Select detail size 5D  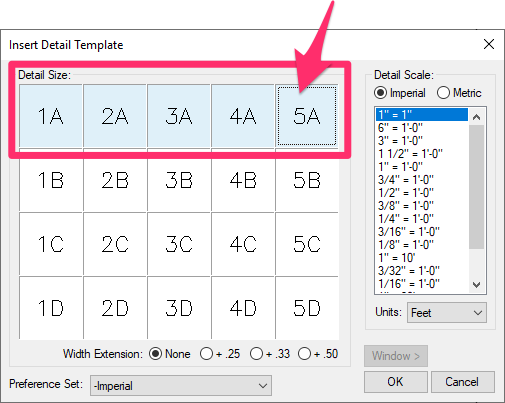click(307, 308)
